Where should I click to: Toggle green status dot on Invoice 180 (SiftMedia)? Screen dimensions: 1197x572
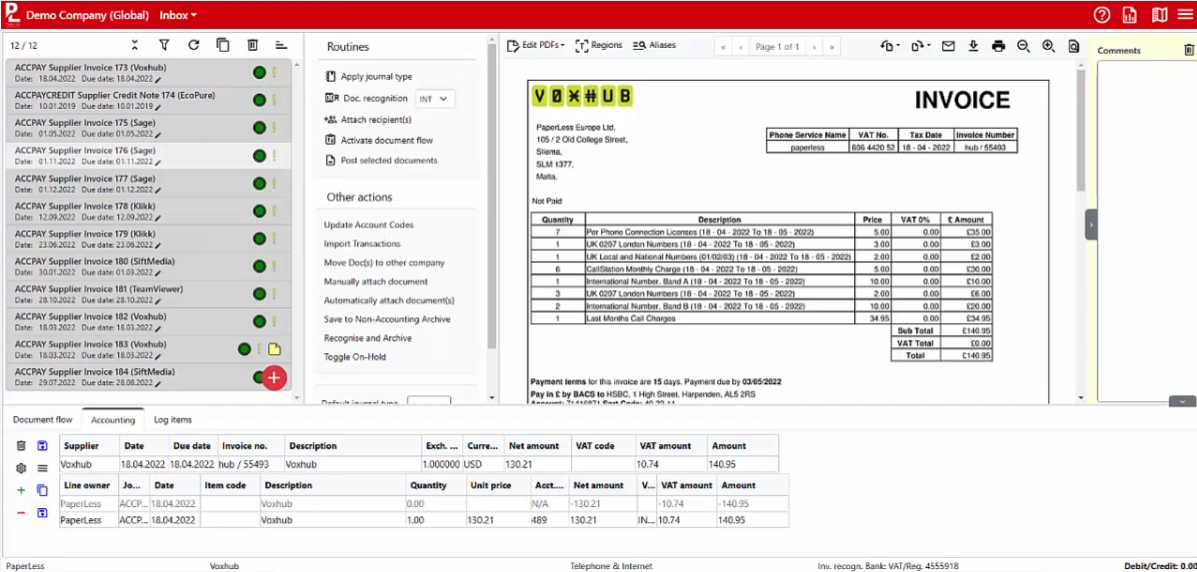tap(260, 266)
